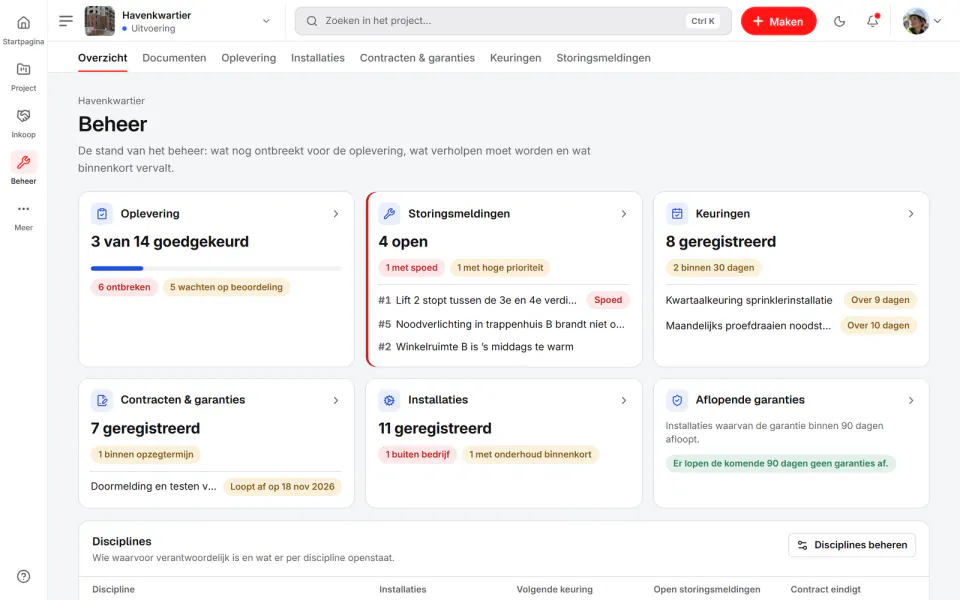The image size is (960, 600).
Task: Toggle dark mode moon icon
Action: coord(839,21)
